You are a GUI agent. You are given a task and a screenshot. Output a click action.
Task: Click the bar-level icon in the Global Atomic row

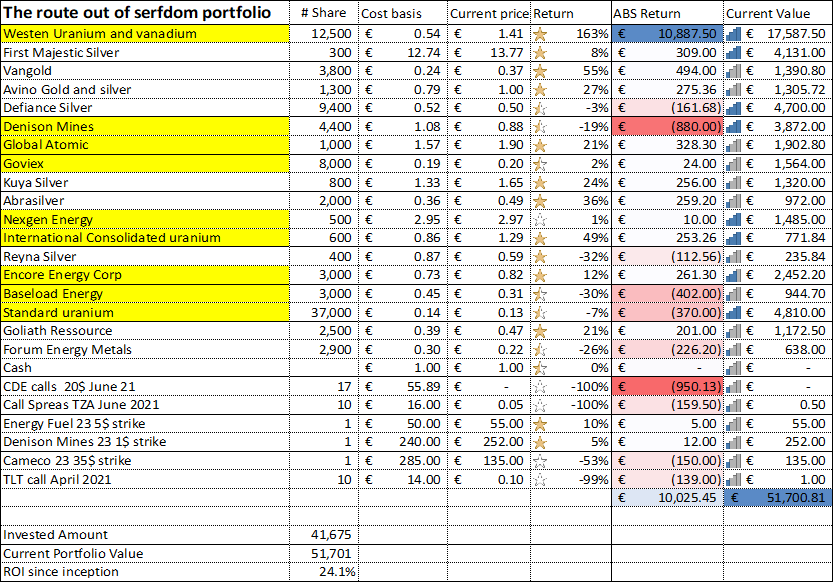coord(733,145)
